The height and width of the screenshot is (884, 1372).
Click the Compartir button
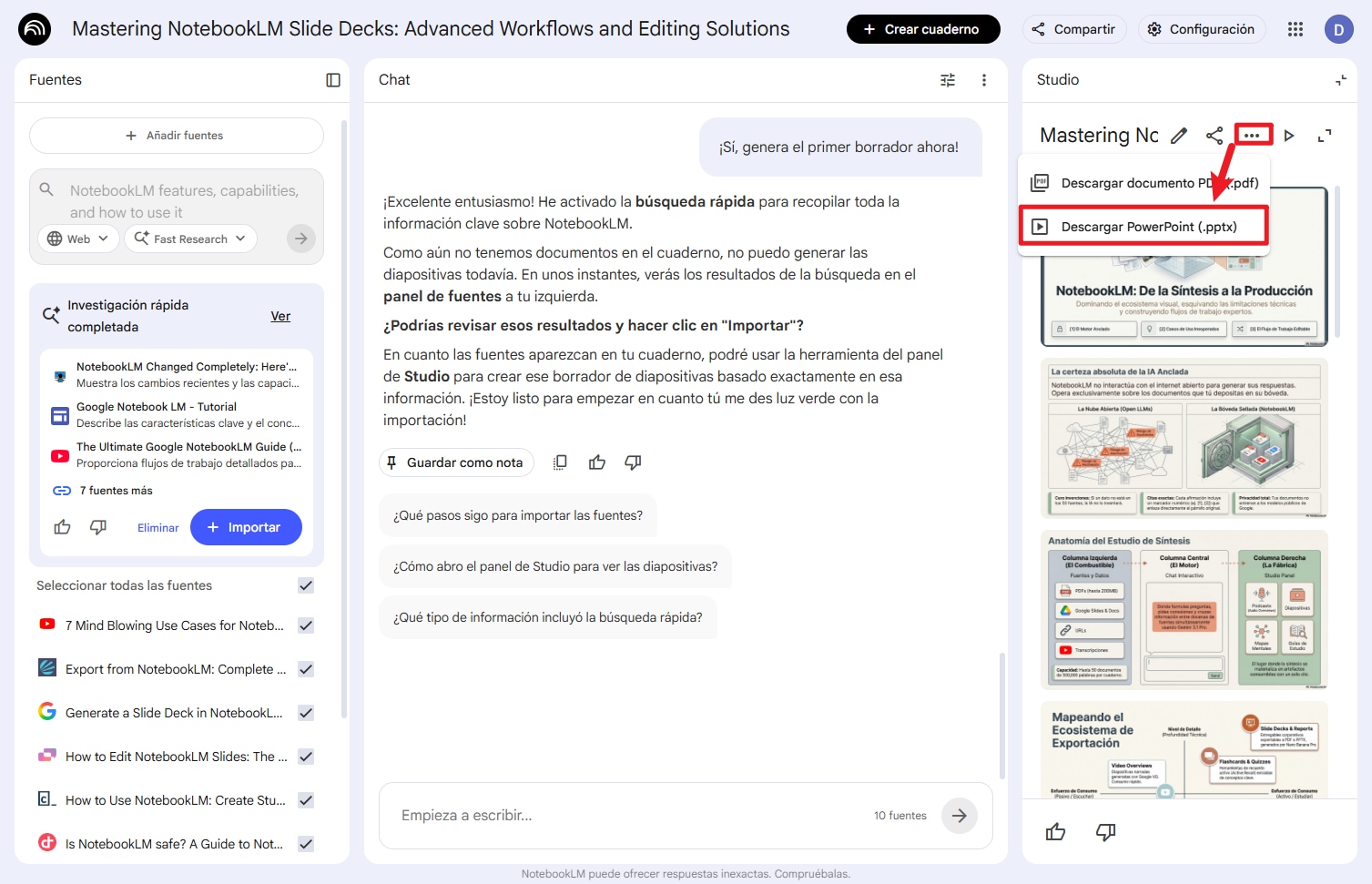coord(1074,29)
